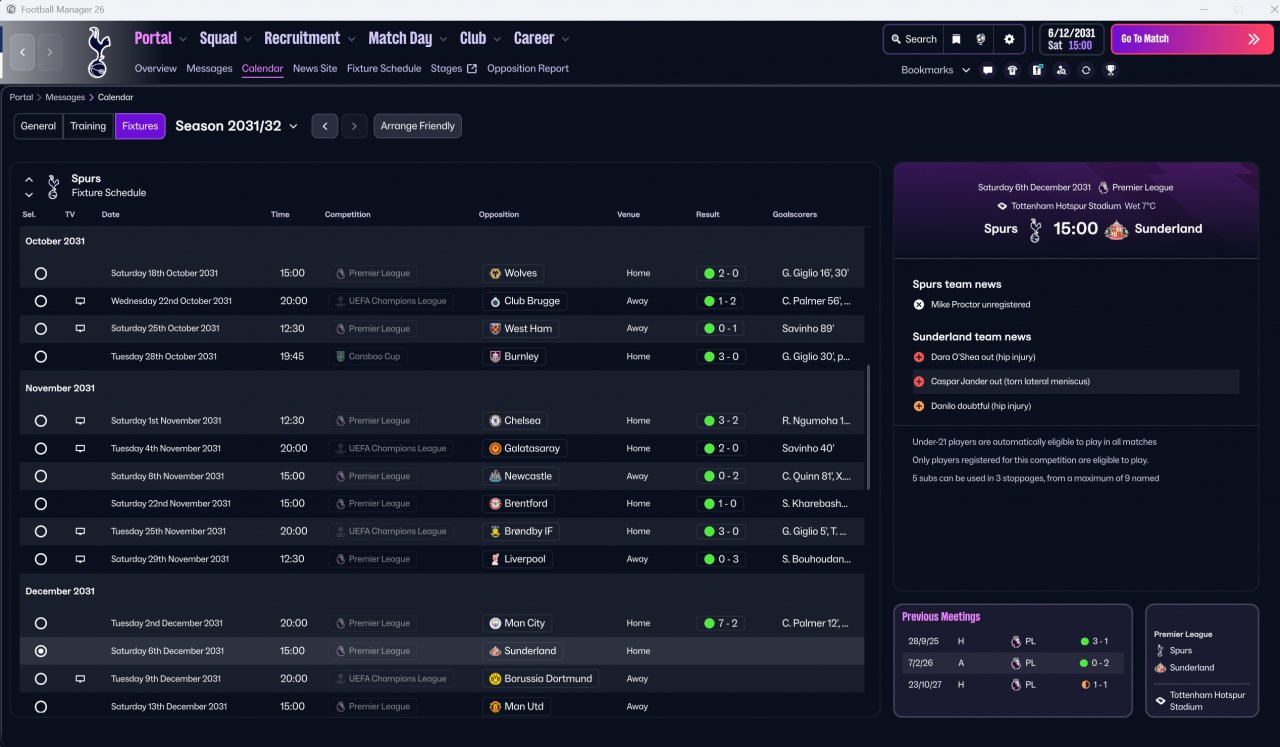Click the Spurs crest in the match header
1280x747 pixels.
(x=1035, y=229)
